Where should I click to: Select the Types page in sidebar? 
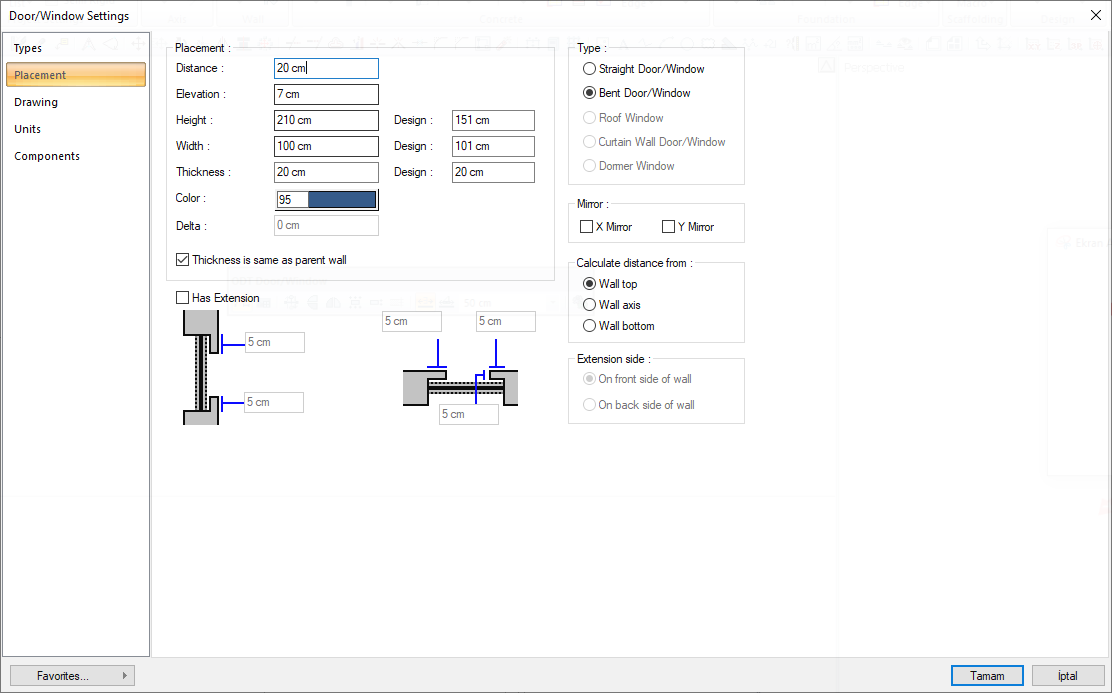[x=28, y=48]
